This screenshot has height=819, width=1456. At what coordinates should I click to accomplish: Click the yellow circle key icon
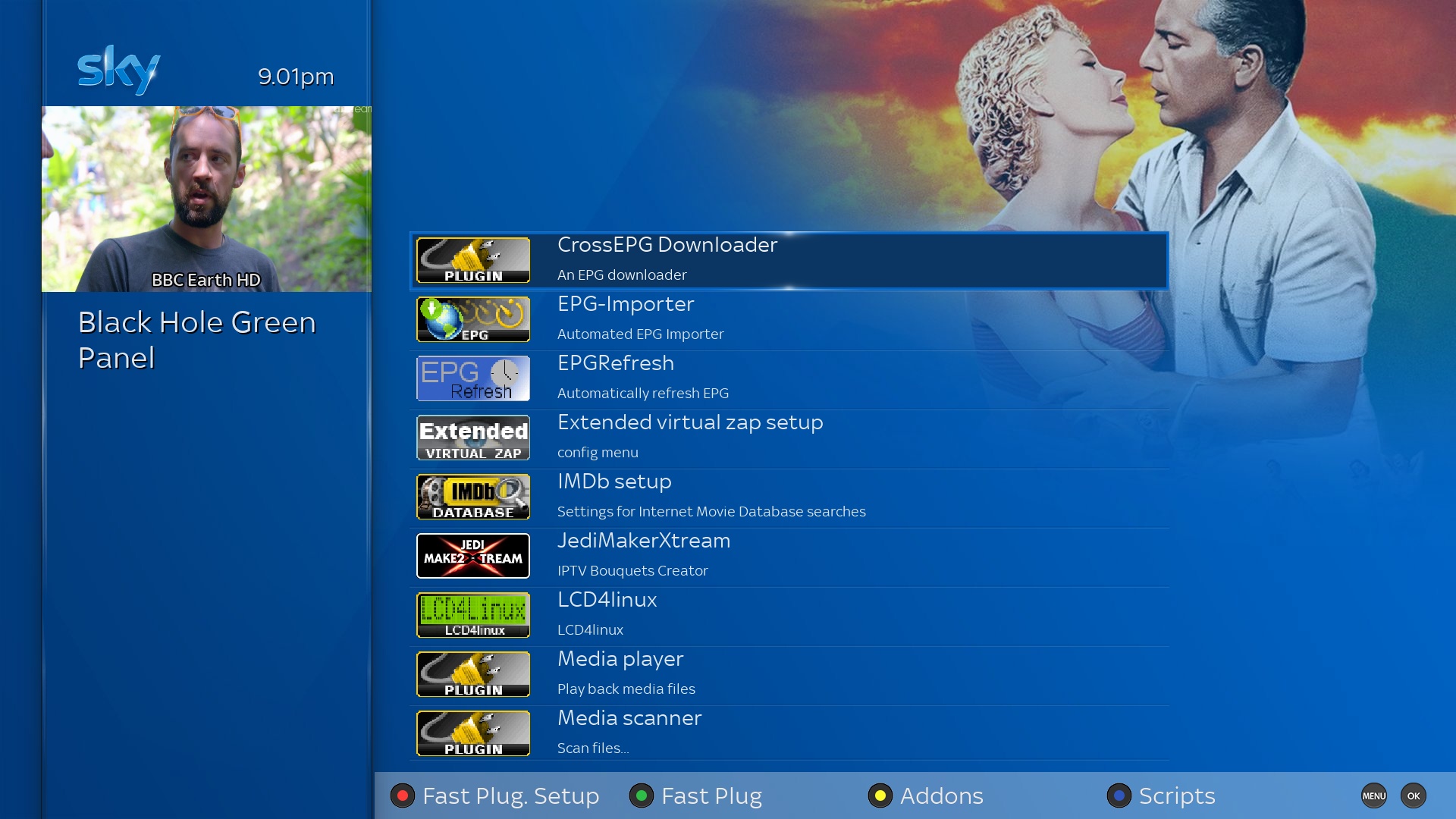(880, 795)
